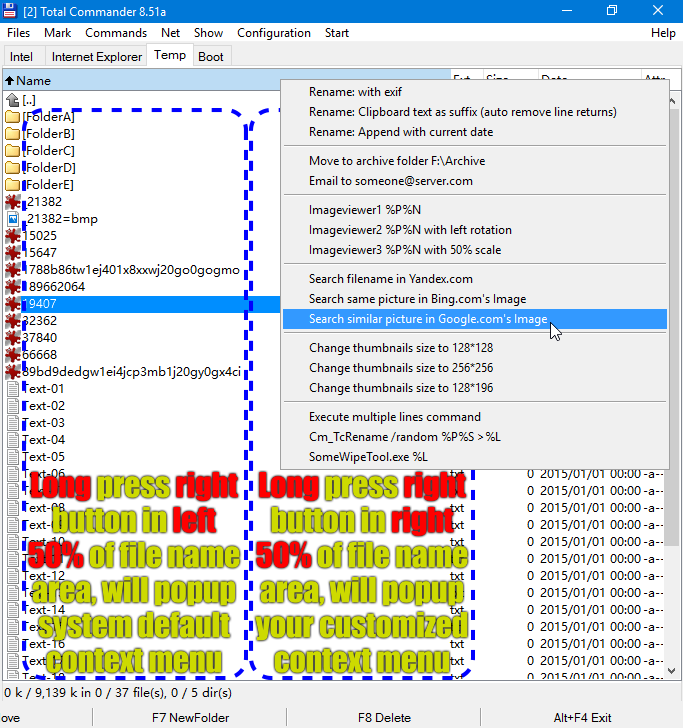The image size is (683, 728).
Task: Switch to the Boot tab
Action: pyautogui.click(x=211, y=57)
